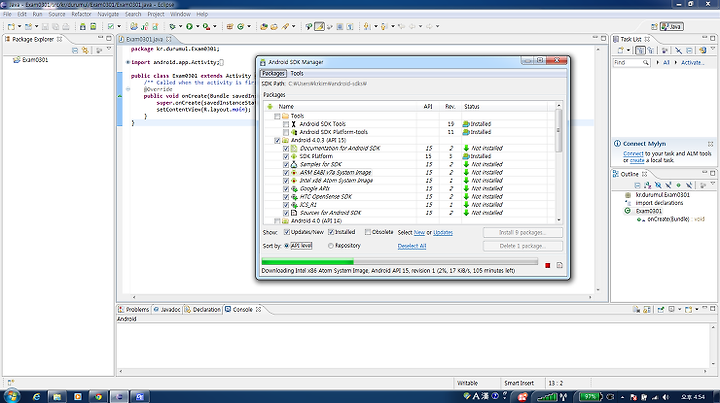The width and height of the screenshot is (720, 403).
Task: Expand the import android.app.Activity fold marker
Action: coord(128,62)
